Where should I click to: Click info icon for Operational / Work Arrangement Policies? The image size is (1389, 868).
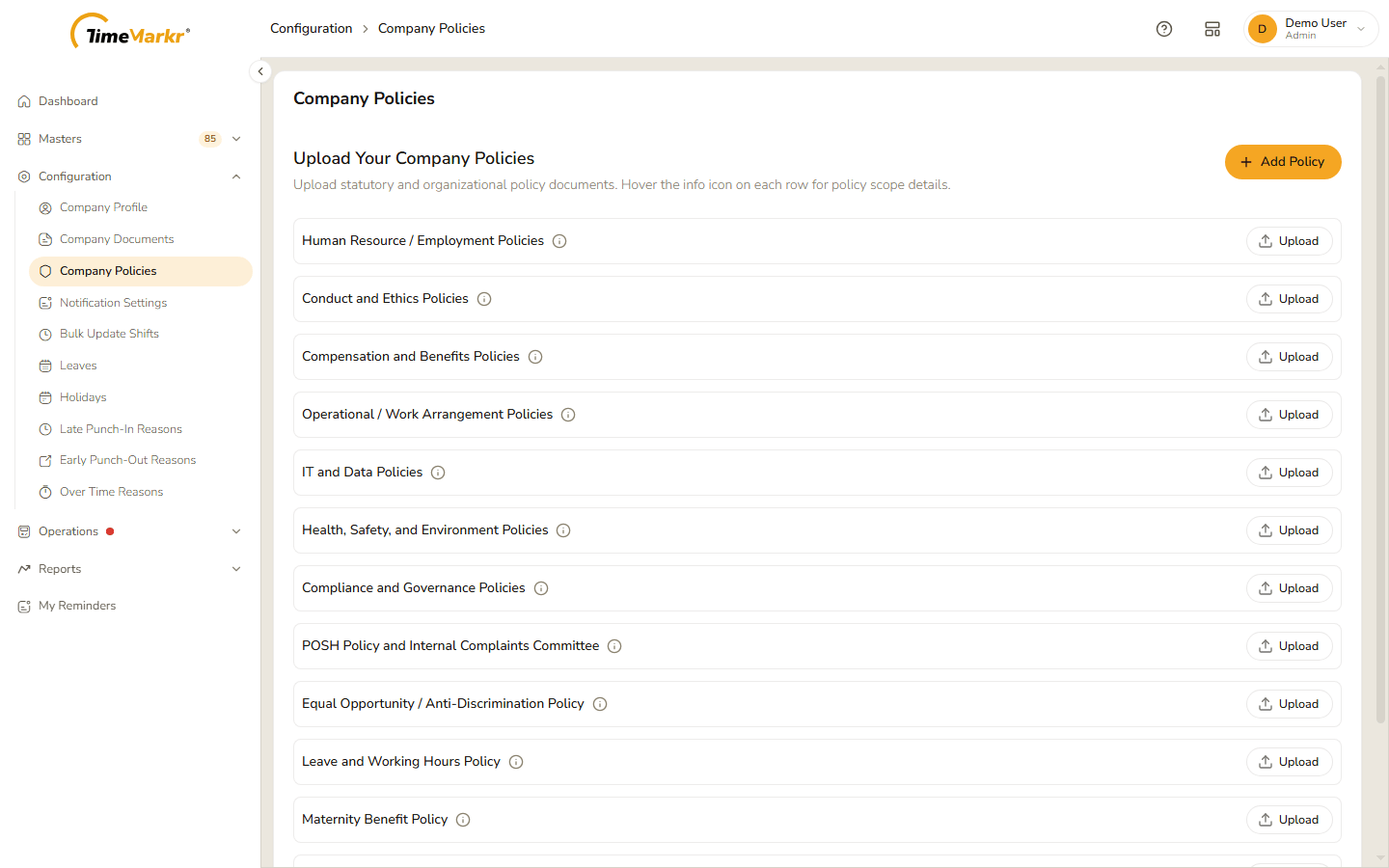click(x=568, y=415)
